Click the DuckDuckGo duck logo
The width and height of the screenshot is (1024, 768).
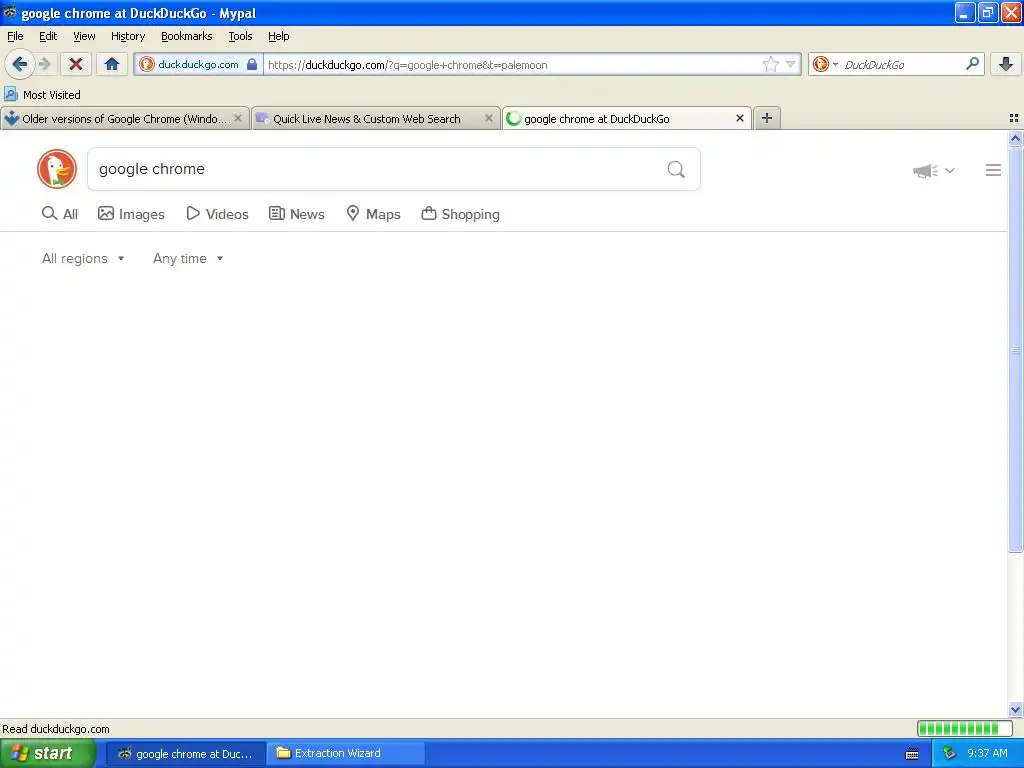click(57, 169)
